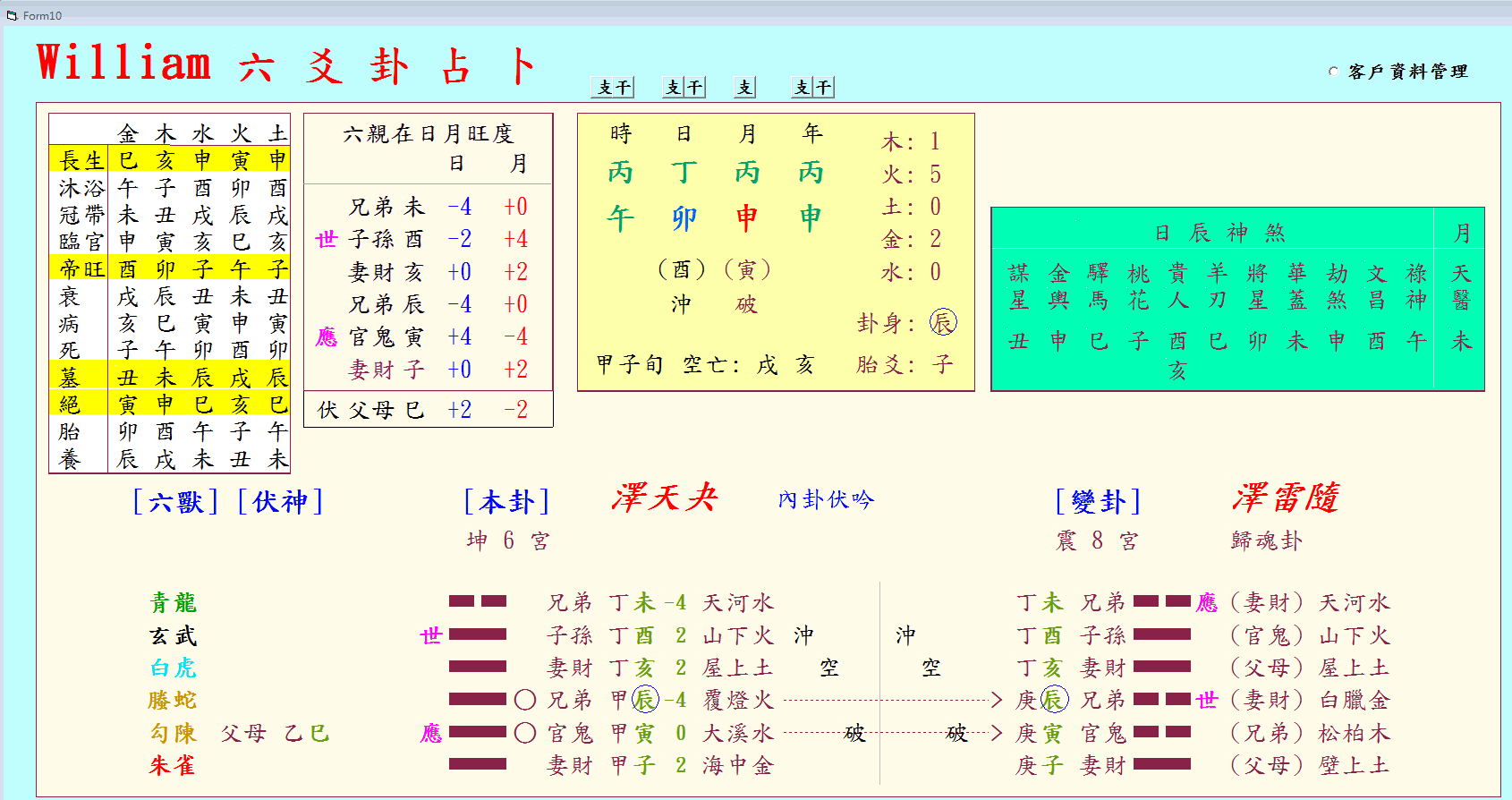Click the 白虎 six-beast label
Image resolution: width=1512 pixels, height=800 pixels.
(x=174, y=668)
